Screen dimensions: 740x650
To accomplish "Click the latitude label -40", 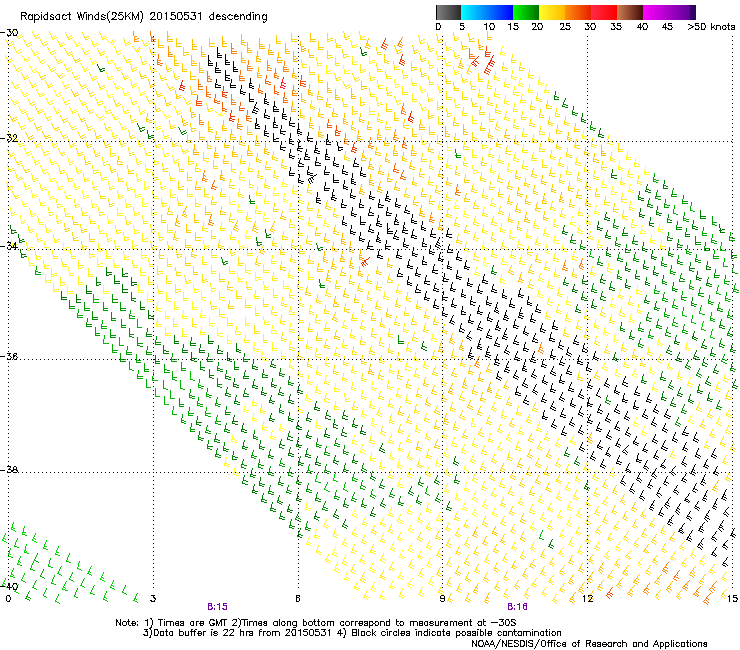I will [x=9, y=586].
